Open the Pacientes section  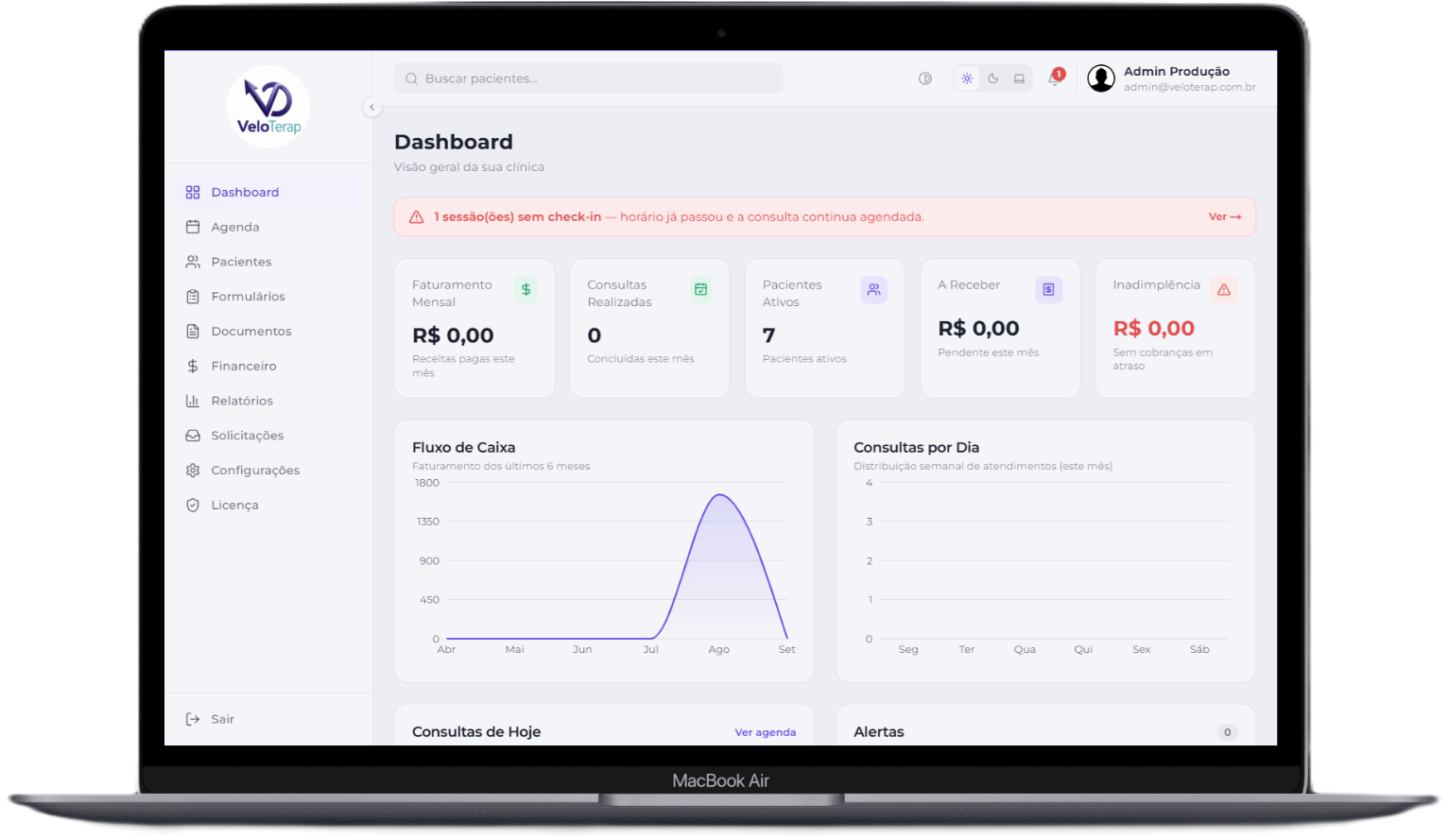click(x=269, y=262)
